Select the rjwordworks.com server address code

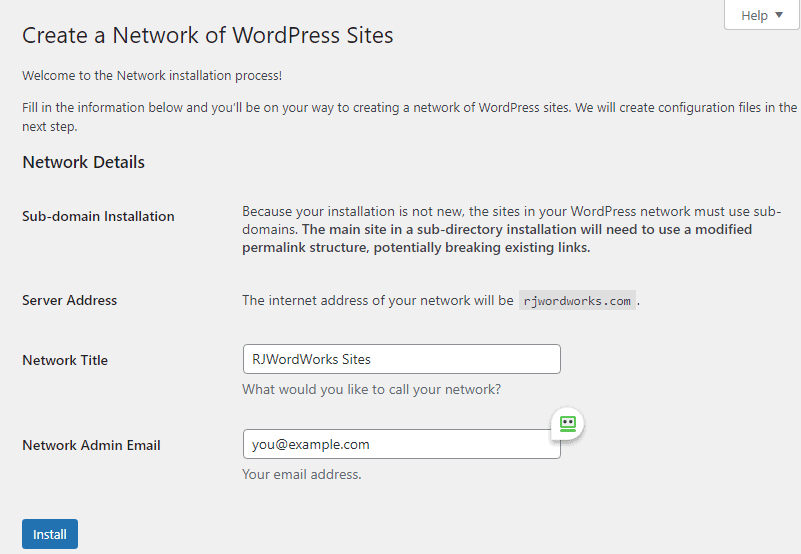point(577,301)
